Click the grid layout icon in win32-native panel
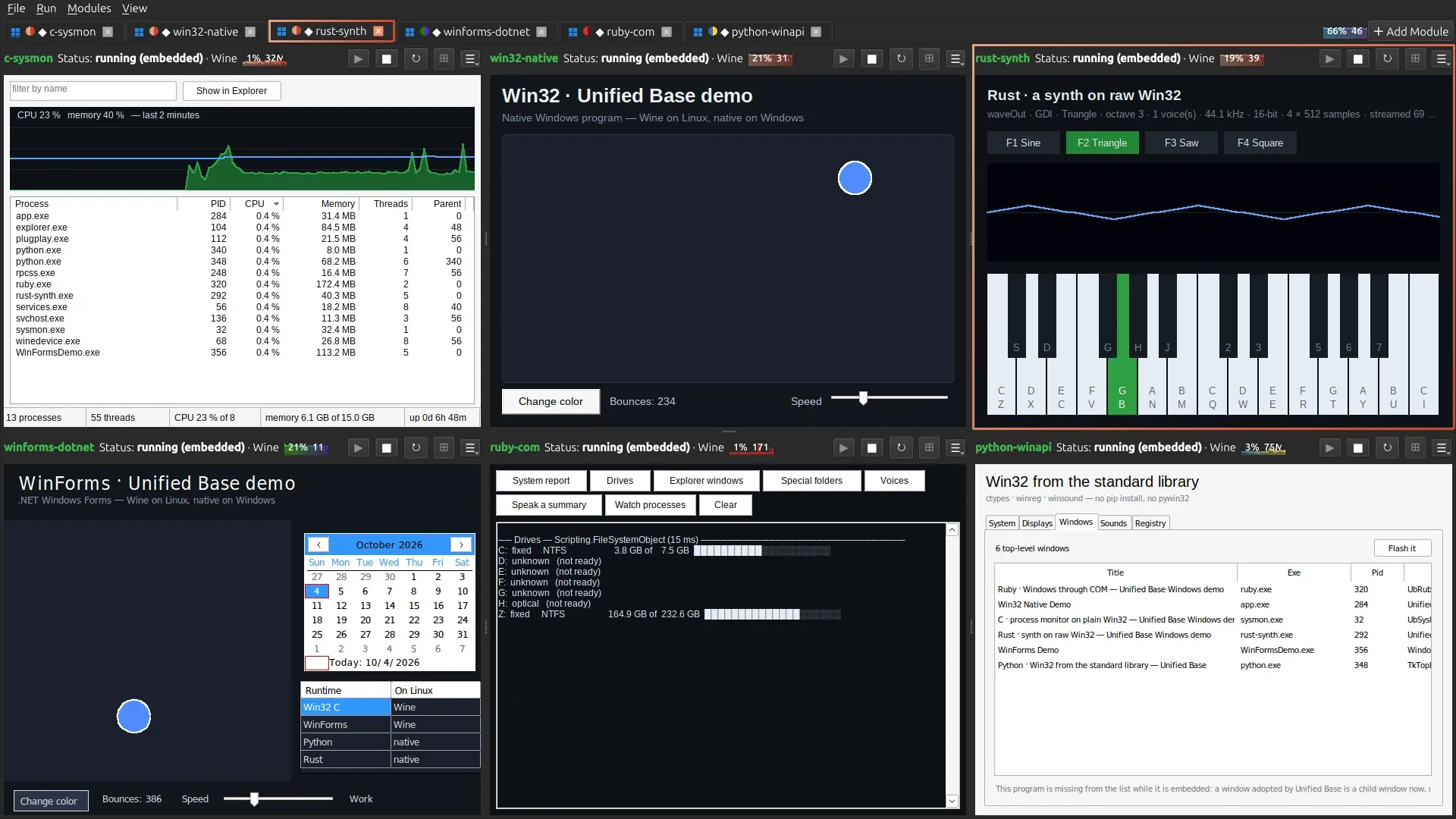This screenshot has height=819, width=1456. click(x=928, y=58)
